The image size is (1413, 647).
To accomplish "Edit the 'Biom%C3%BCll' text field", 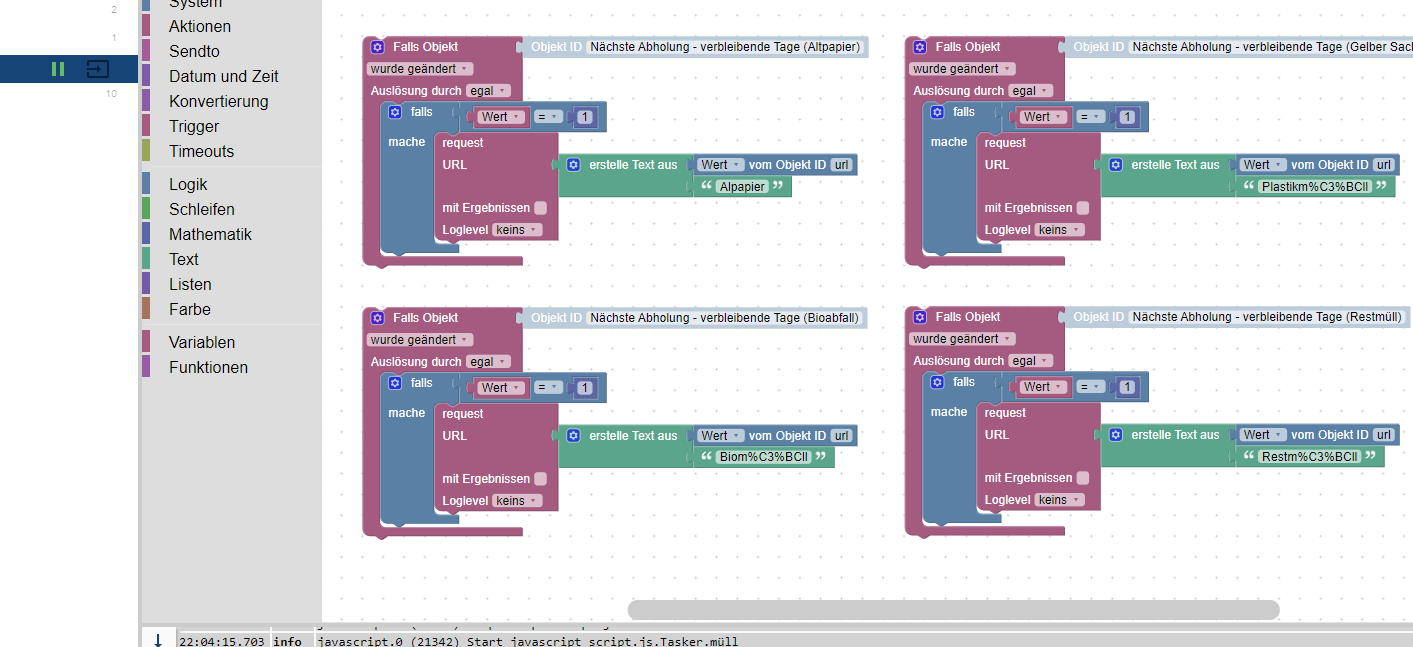I will 763,458.
